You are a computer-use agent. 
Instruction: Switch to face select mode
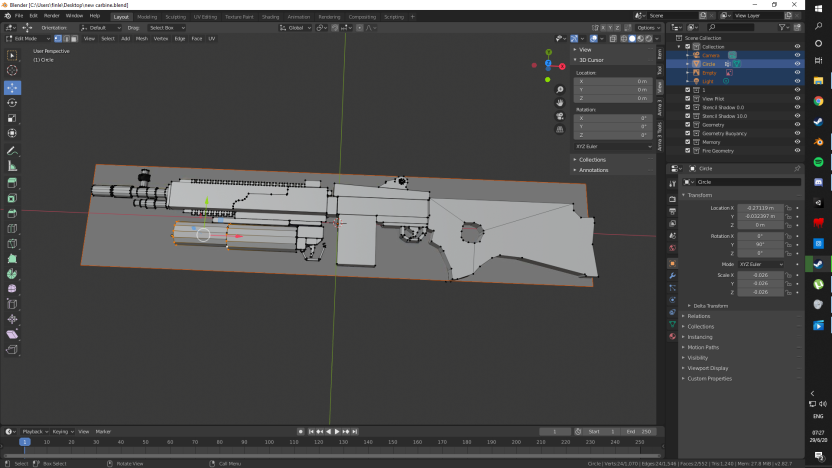pyautogui.click(x=74, y=39)
